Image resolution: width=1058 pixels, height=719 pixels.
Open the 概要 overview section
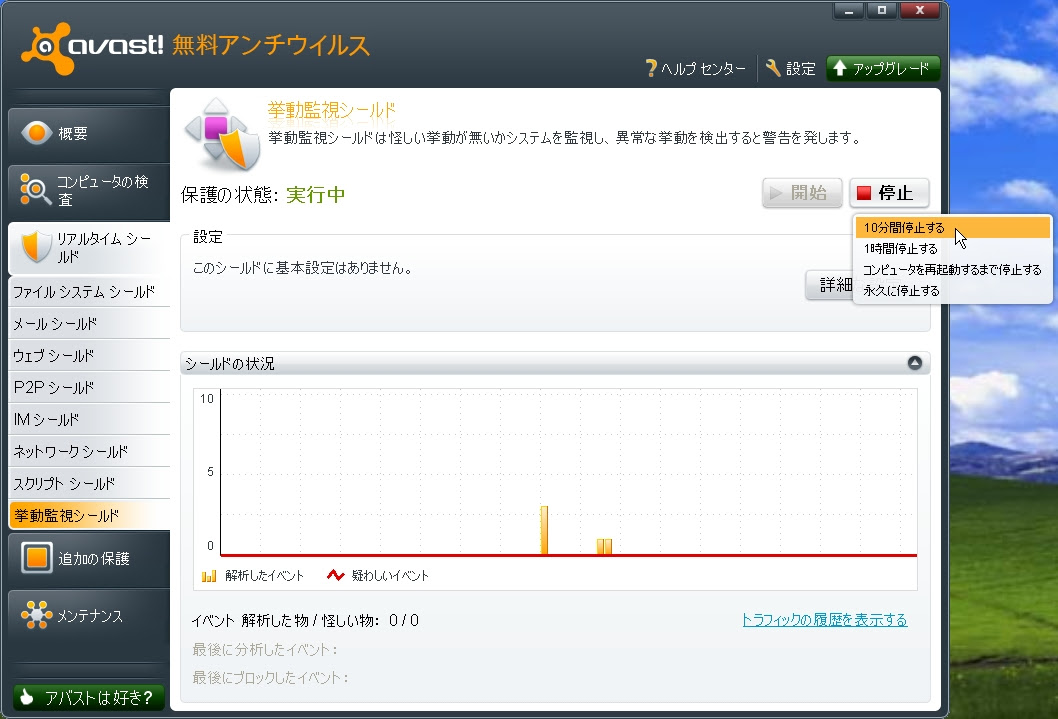point(89,133)
